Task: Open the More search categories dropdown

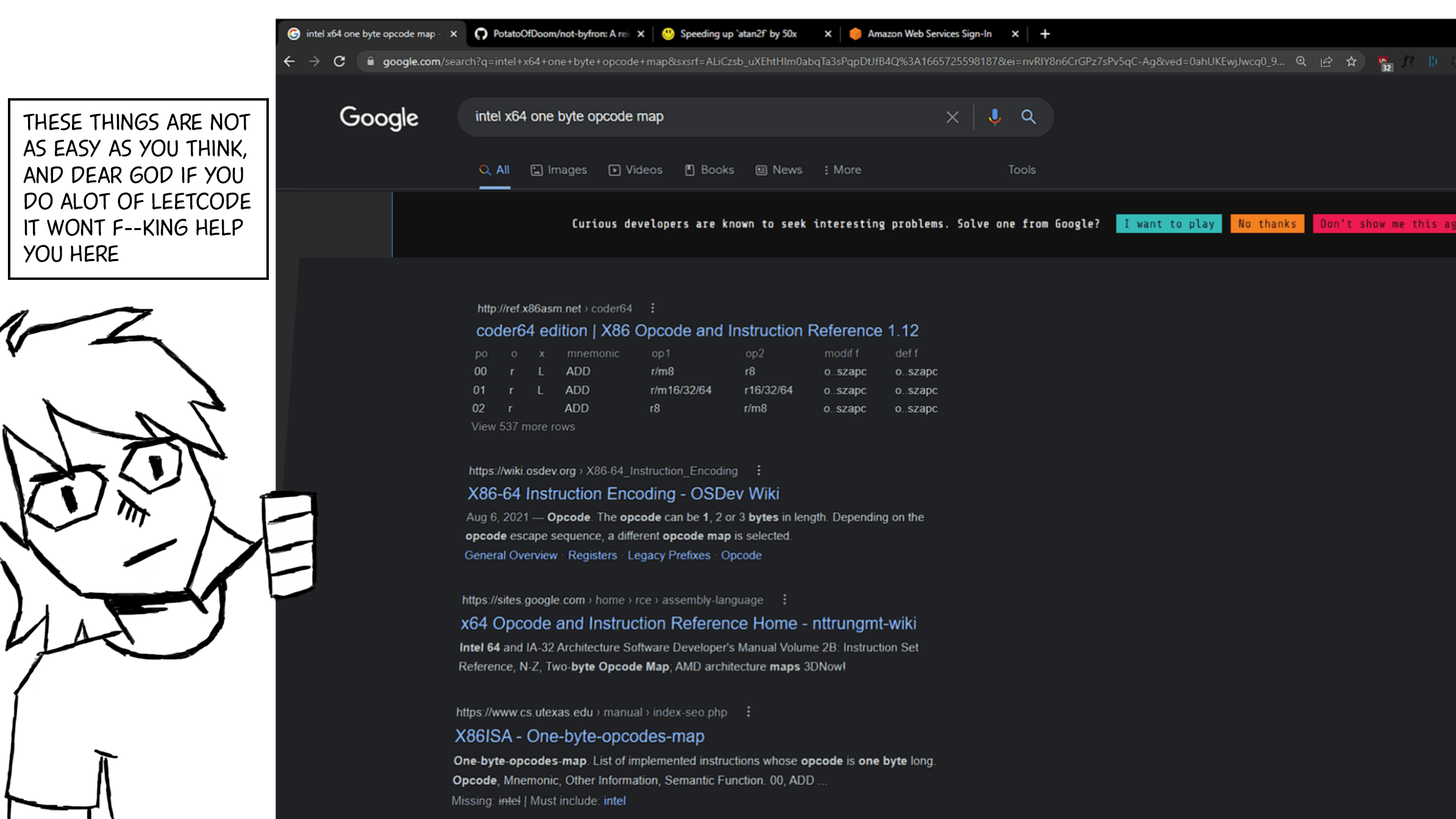Action: 842,170
